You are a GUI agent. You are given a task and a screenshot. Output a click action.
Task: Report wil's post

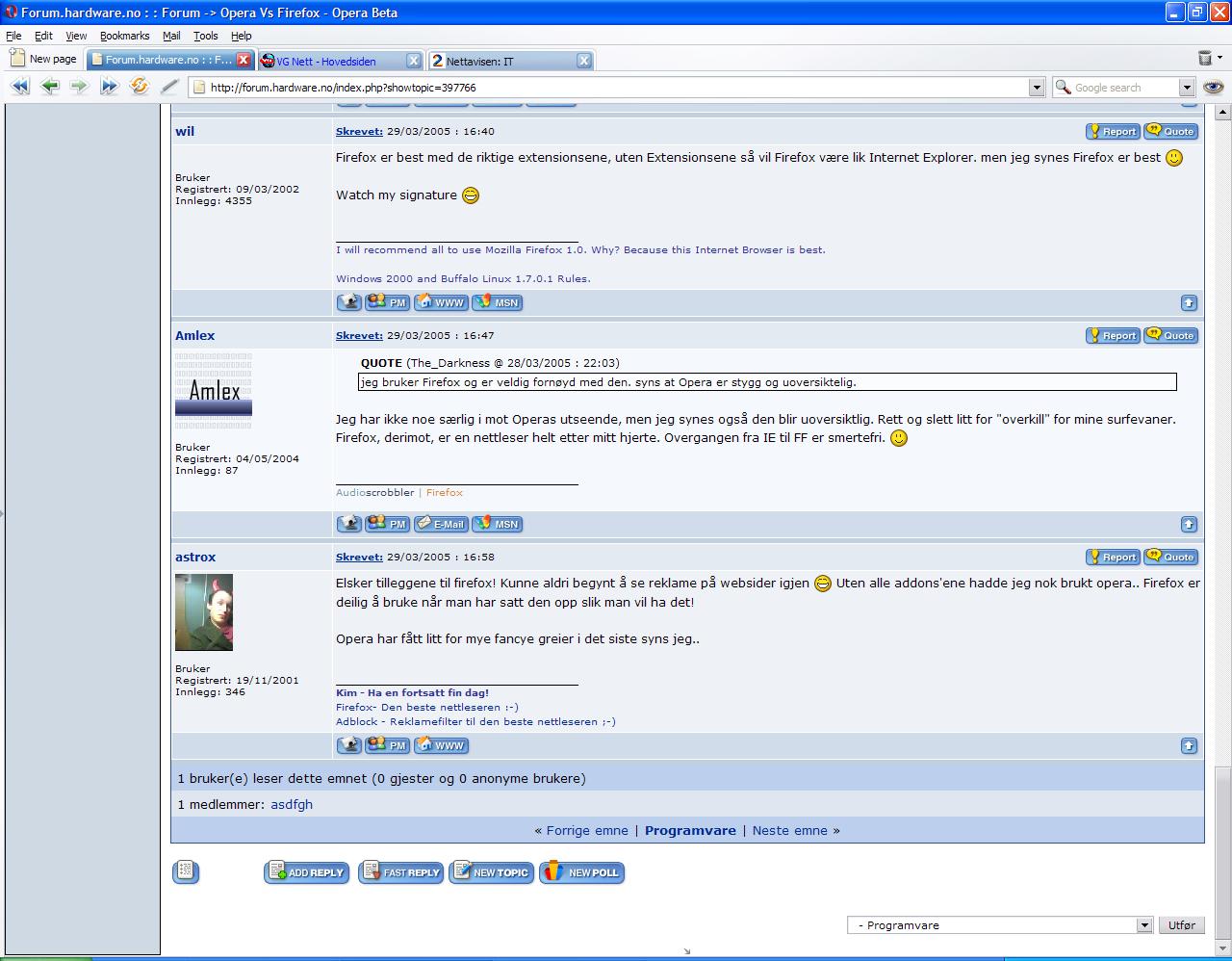pyautogui.click(x=1113, y=131)
